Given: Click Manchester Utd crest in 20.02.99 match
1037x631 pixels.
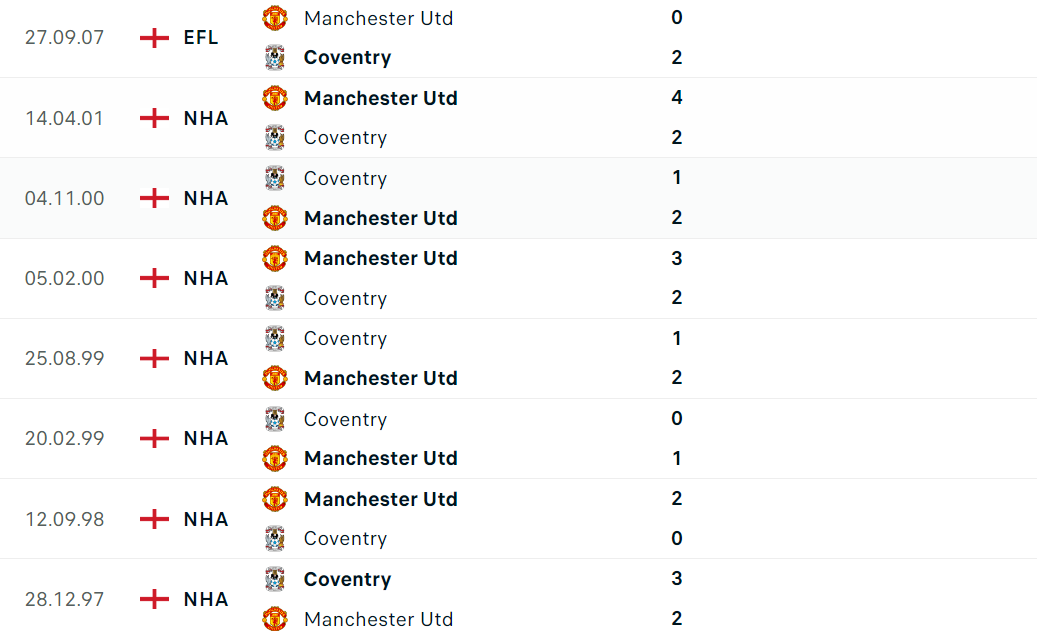Looking at the screenshot, I should 275,458.
